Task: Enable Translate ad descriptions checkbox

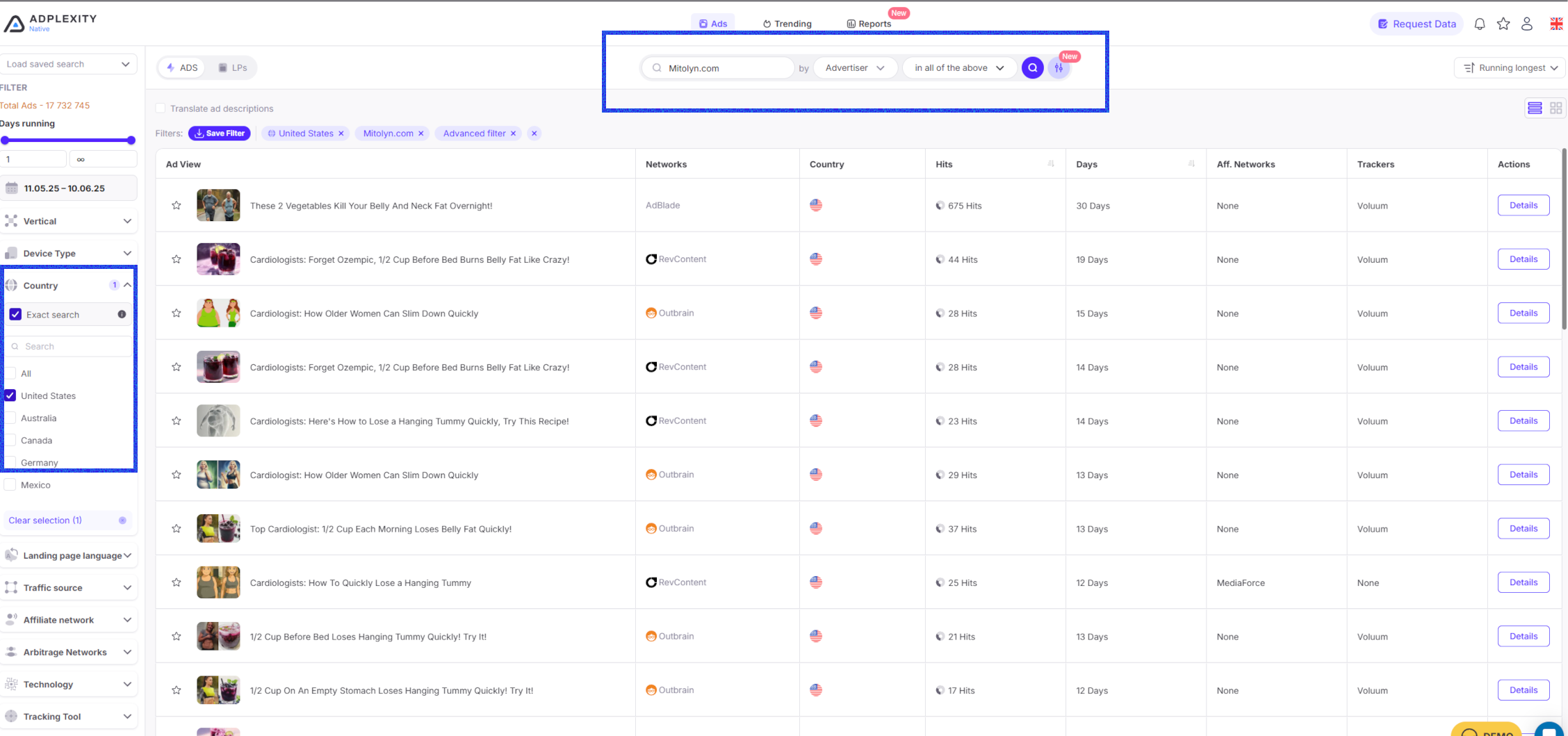Action: pyautogui.click(x=161, y=108)
